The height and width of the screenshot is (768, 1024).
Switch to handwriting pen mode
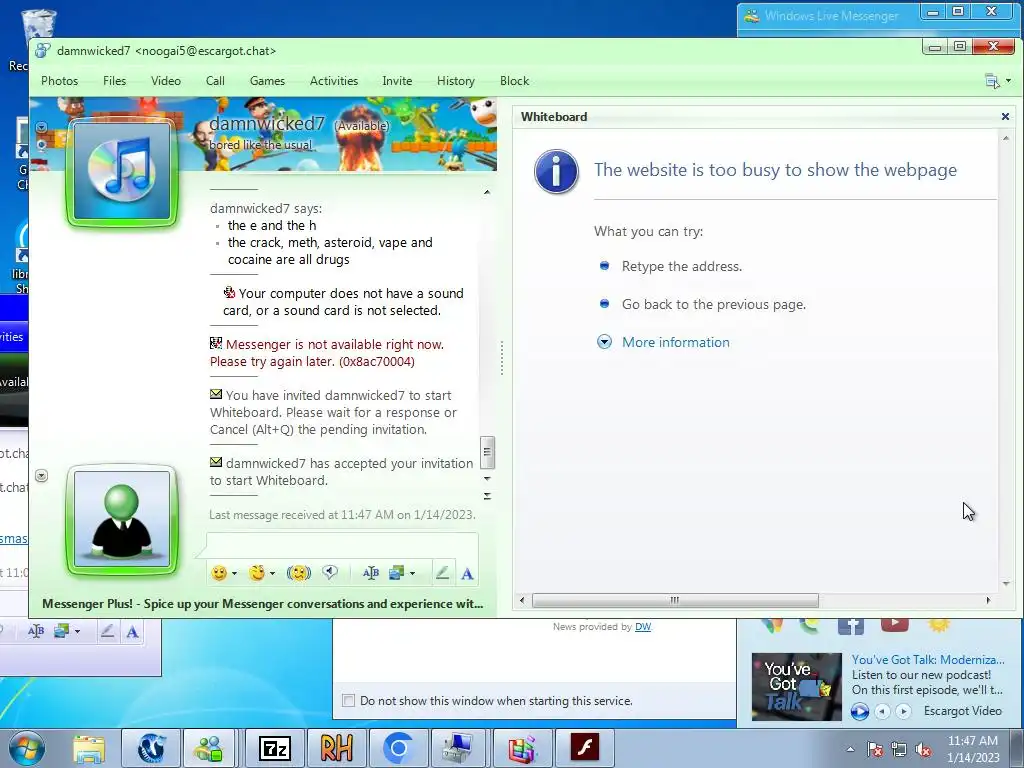(442, 573)
